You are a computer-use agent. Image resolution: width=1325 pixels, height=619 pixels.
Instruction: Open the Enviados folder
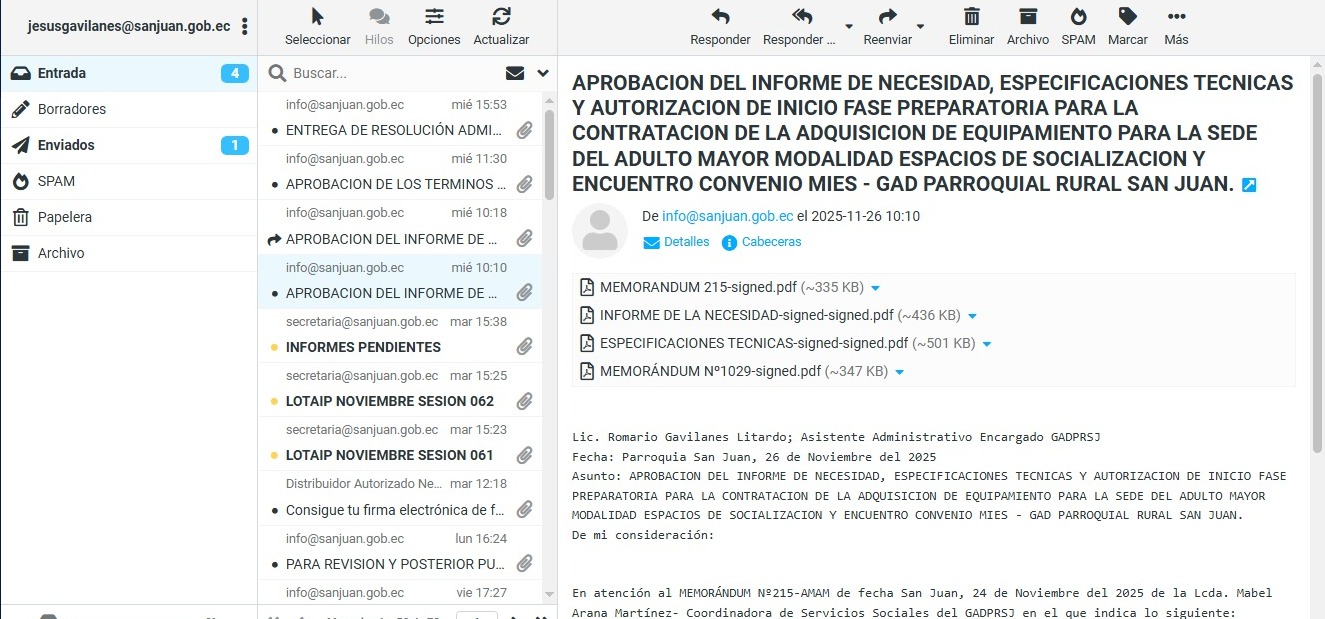(x=66, y=145)
